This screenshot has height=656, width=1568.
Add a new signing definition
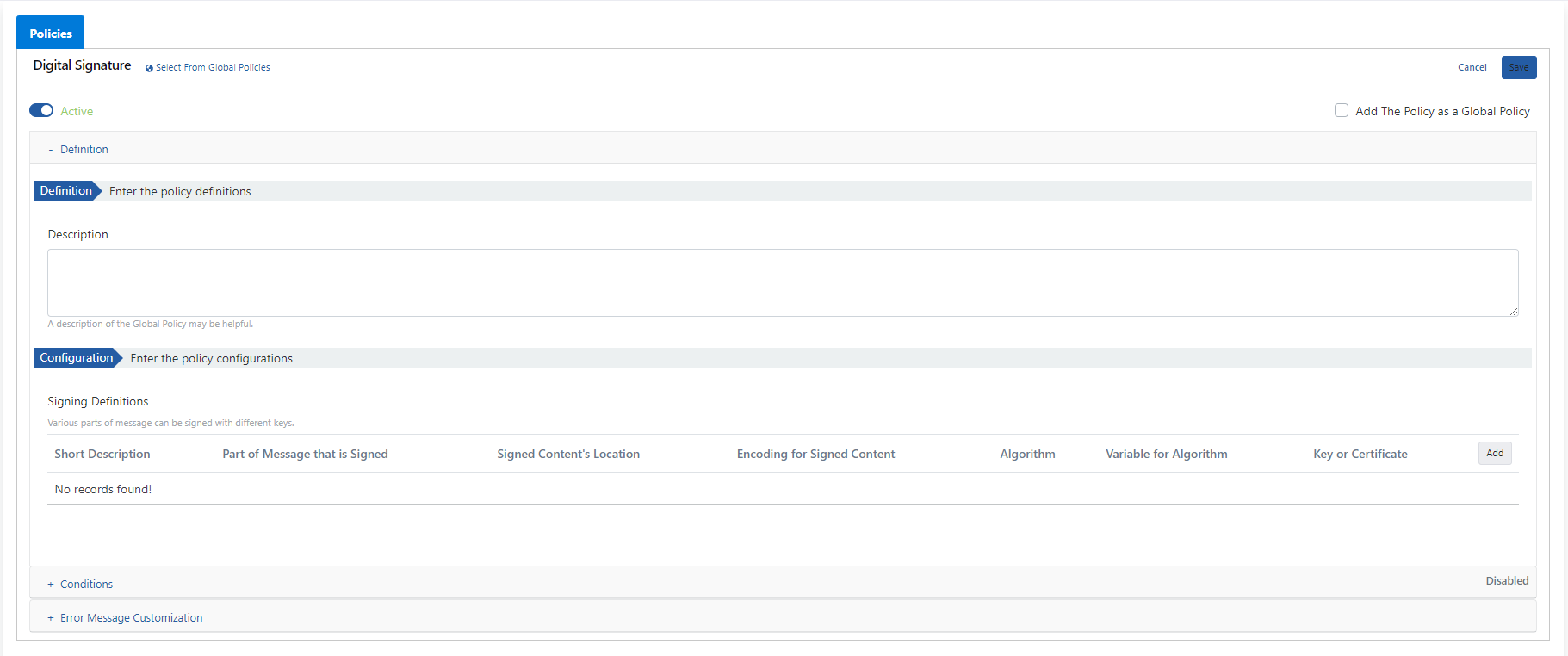[1494, 453]
